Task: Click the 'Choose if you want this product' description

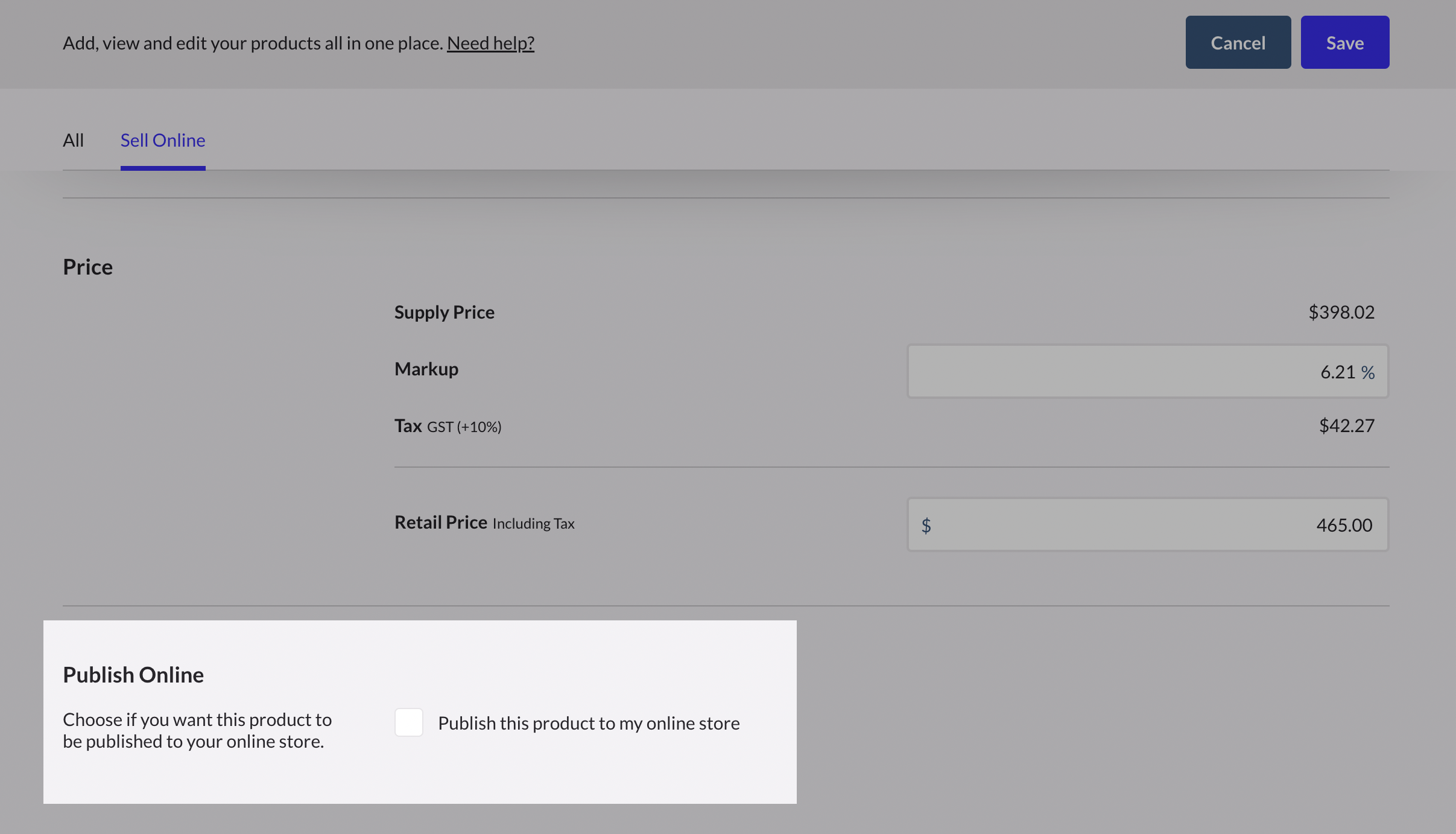Action: 197,730
